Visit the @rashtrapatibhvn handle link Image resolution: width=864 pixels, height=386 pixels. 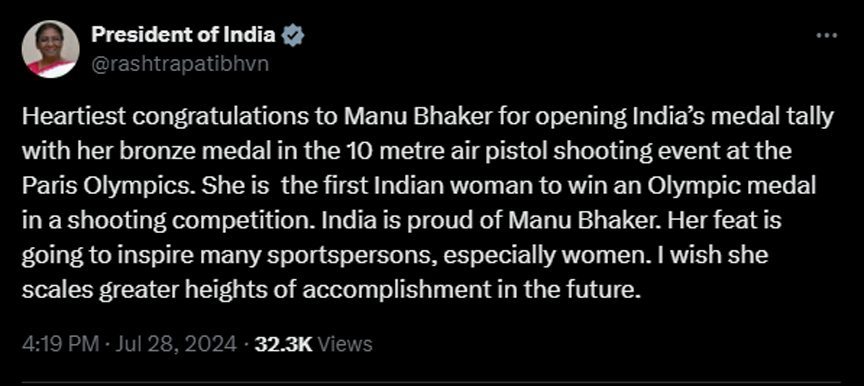click(x=180, y=64)
